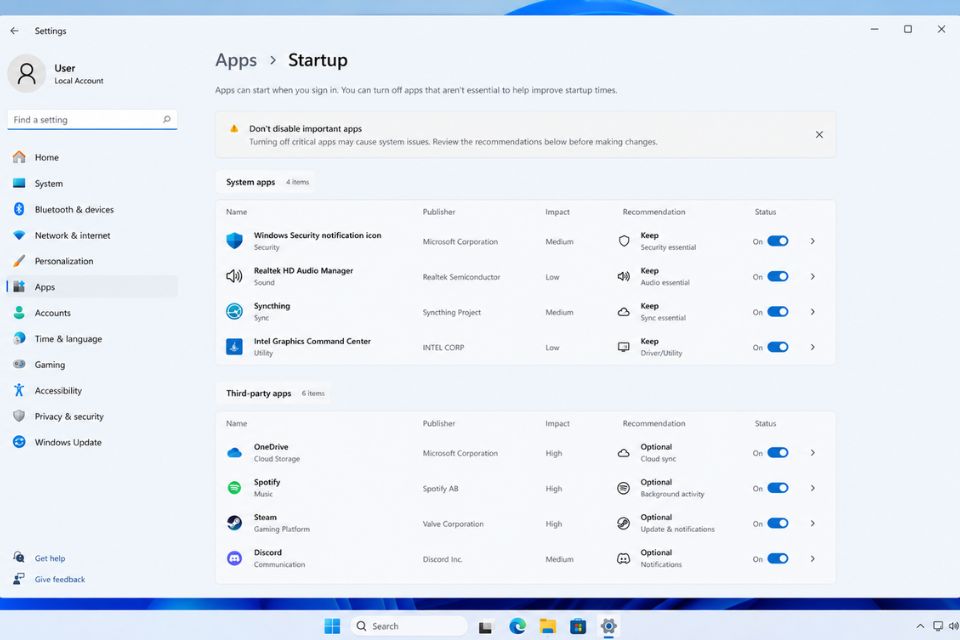
Task: Open tray hidden icons chevron
Action: [920, 626]
